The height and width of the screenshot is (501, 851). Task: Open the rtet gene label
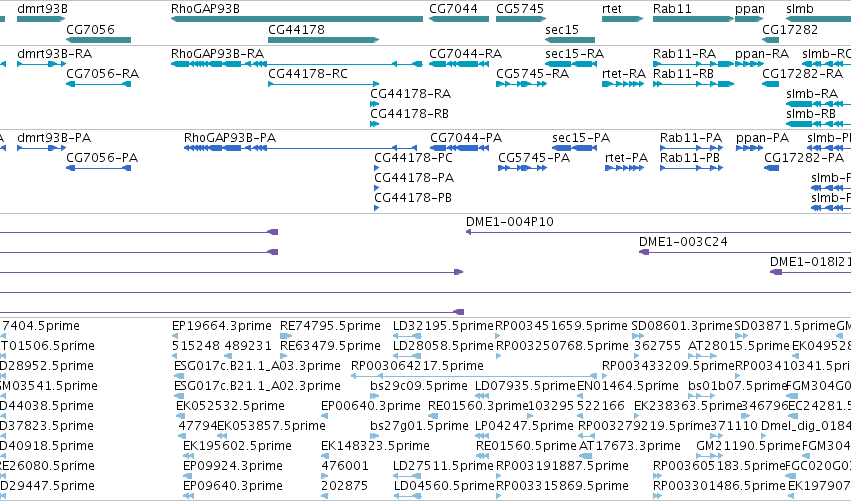click(x=612, y=9)
